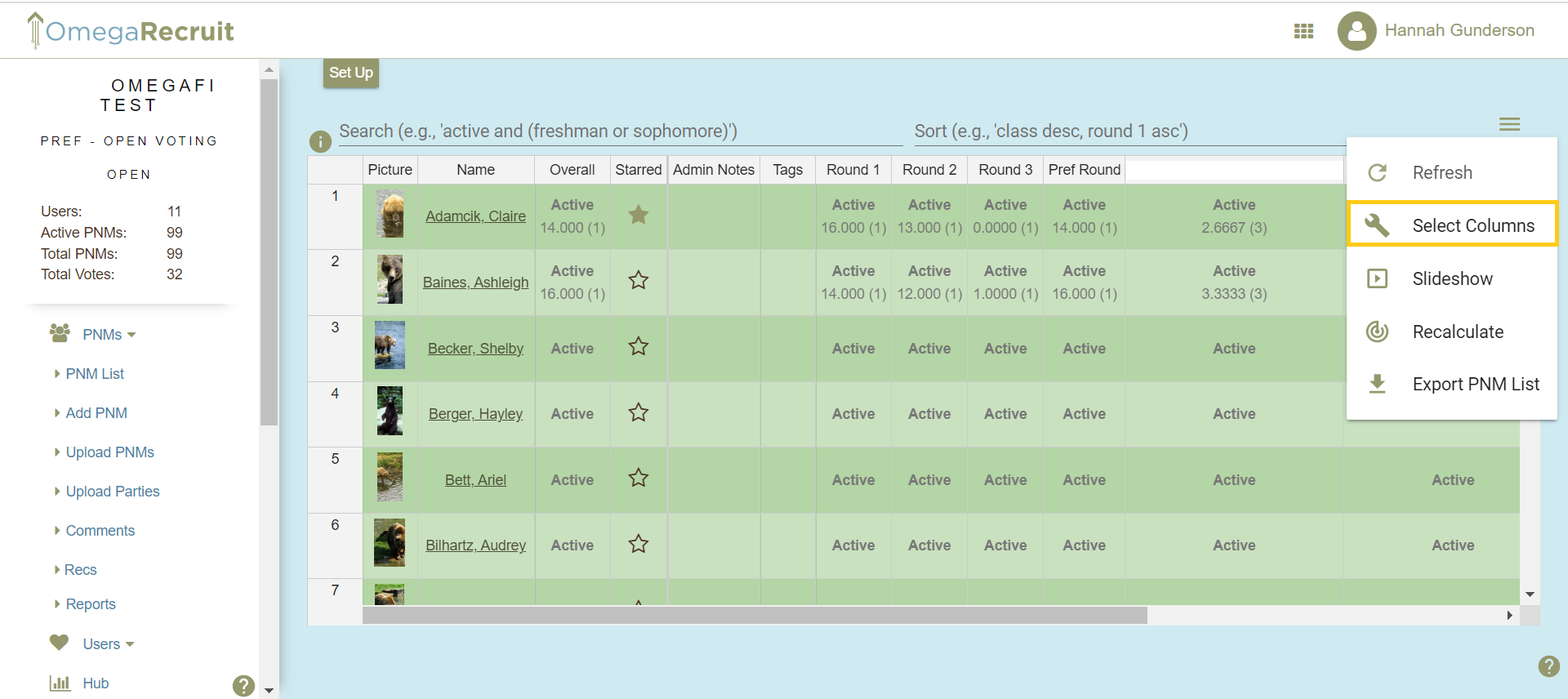Click the help question mark bottom right
Image resolution: width=1568 pixels, height=699 pixels.
coord(1548,666)
